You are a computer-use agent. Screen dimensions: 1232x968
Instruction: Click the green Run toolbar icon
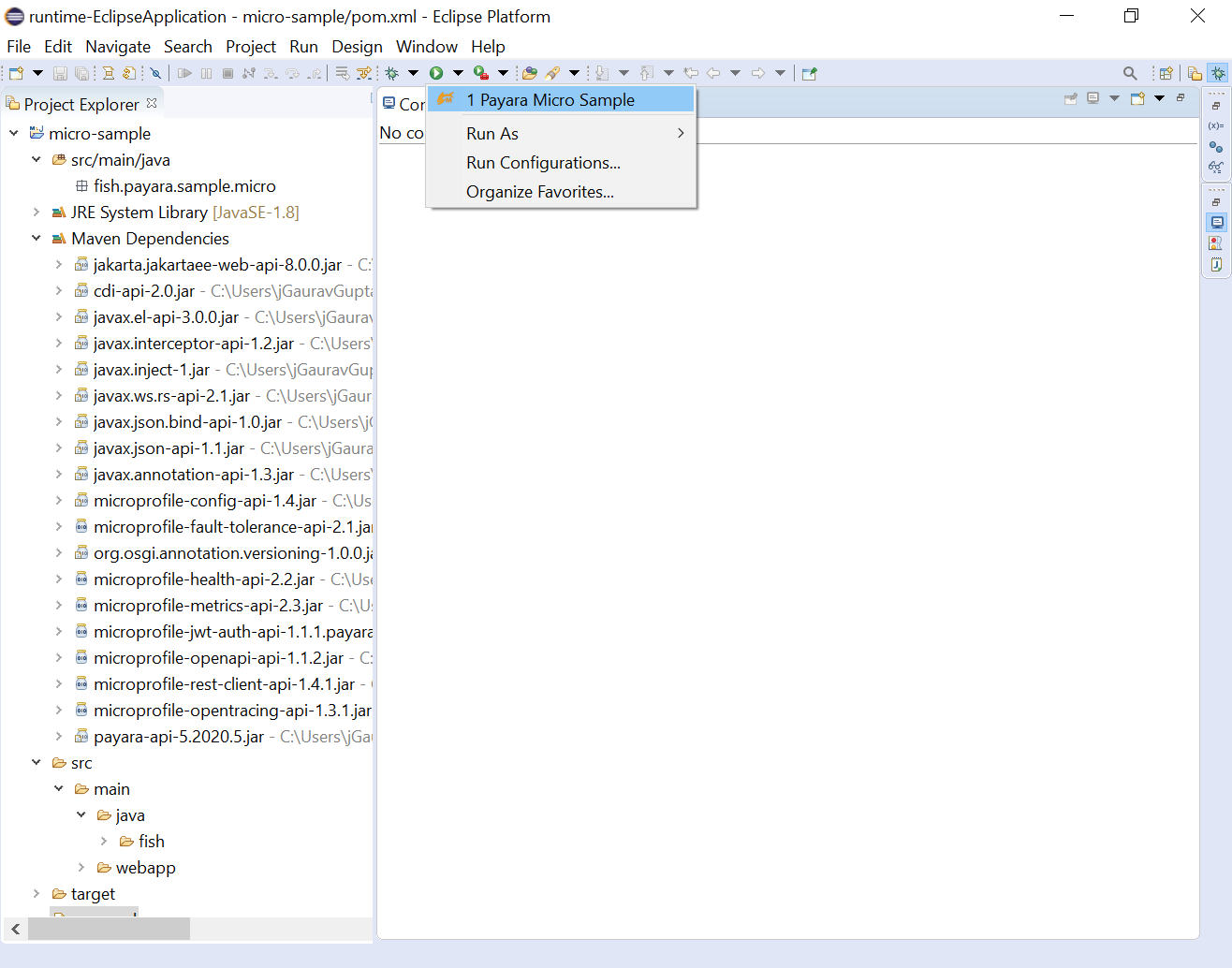pos(436,73)
